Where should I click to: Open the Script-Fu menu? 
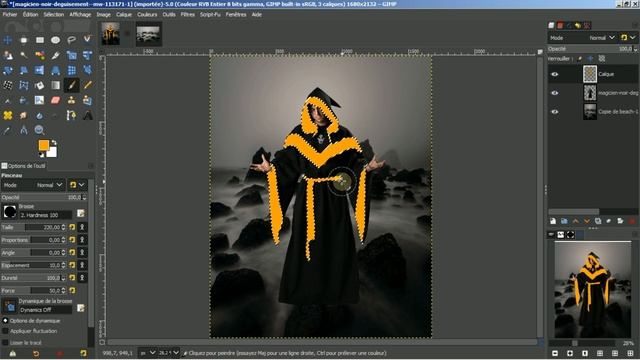pyautogui.click(x=210, y=14)
